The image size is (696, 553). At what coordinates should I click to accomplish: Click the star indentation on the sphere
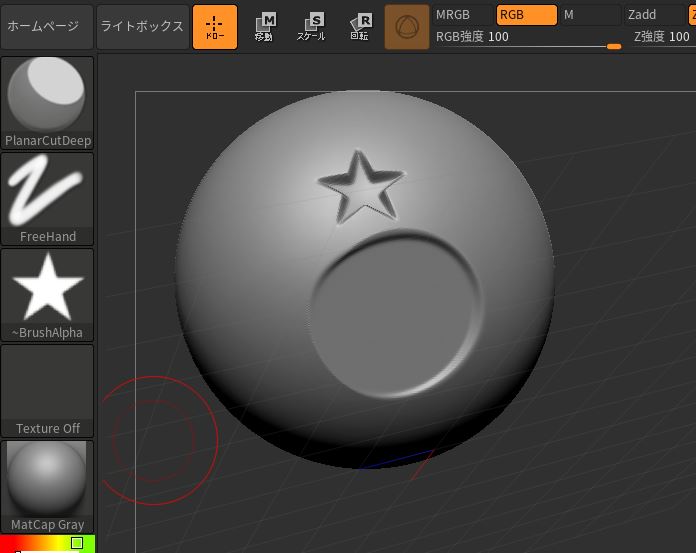point(360,185)
